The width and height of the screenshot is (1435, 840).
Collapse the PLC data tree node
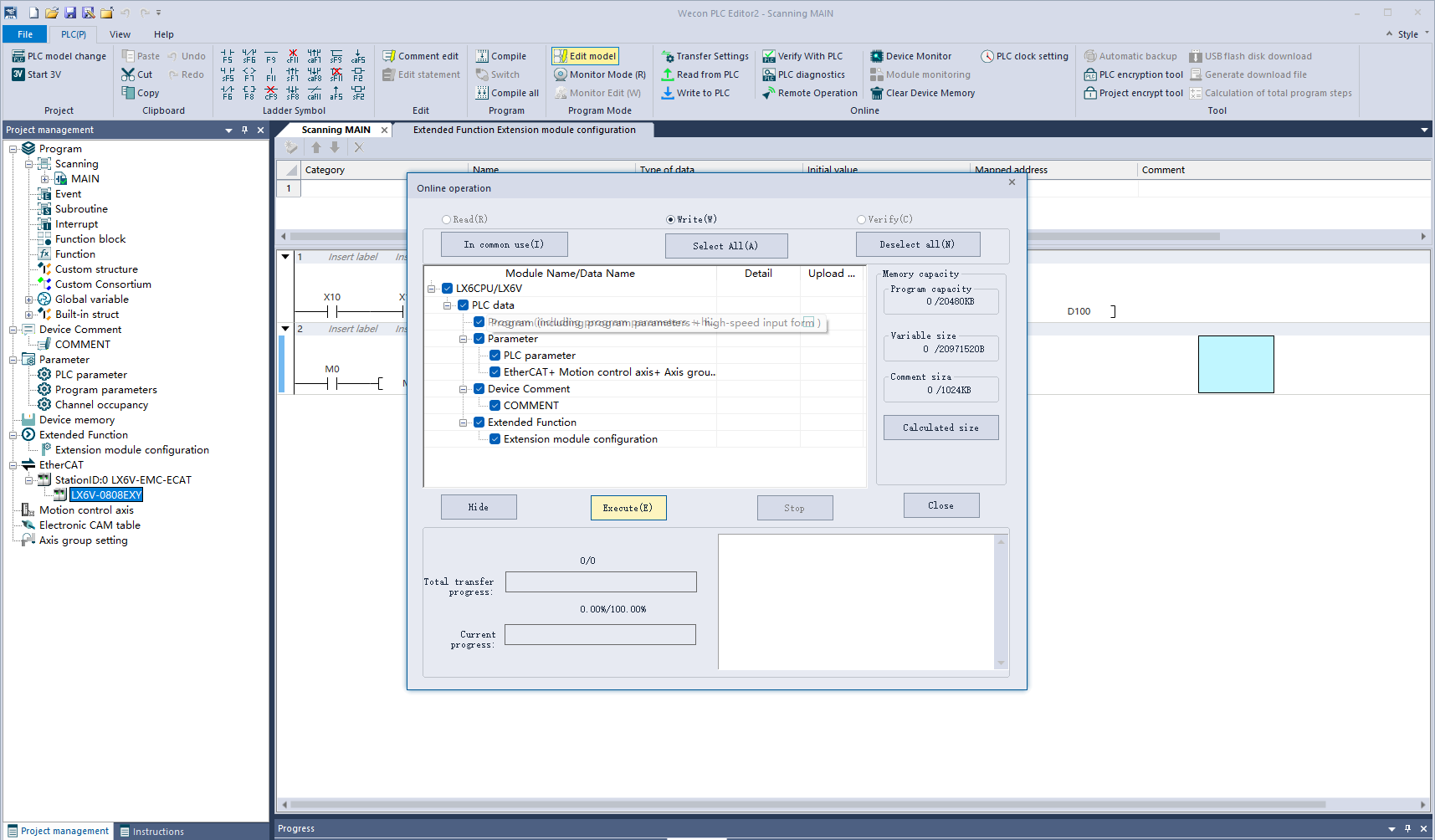coord(448,305)
